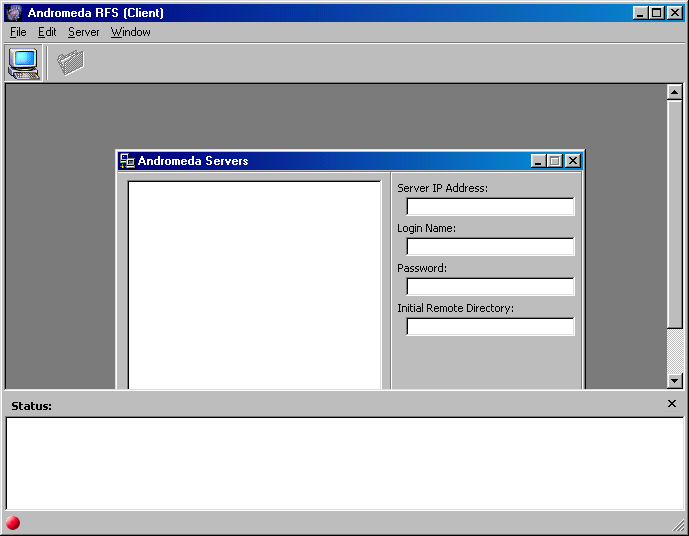Open the Window menu
This screenshot has height=536, width=689.
[130, 32]
